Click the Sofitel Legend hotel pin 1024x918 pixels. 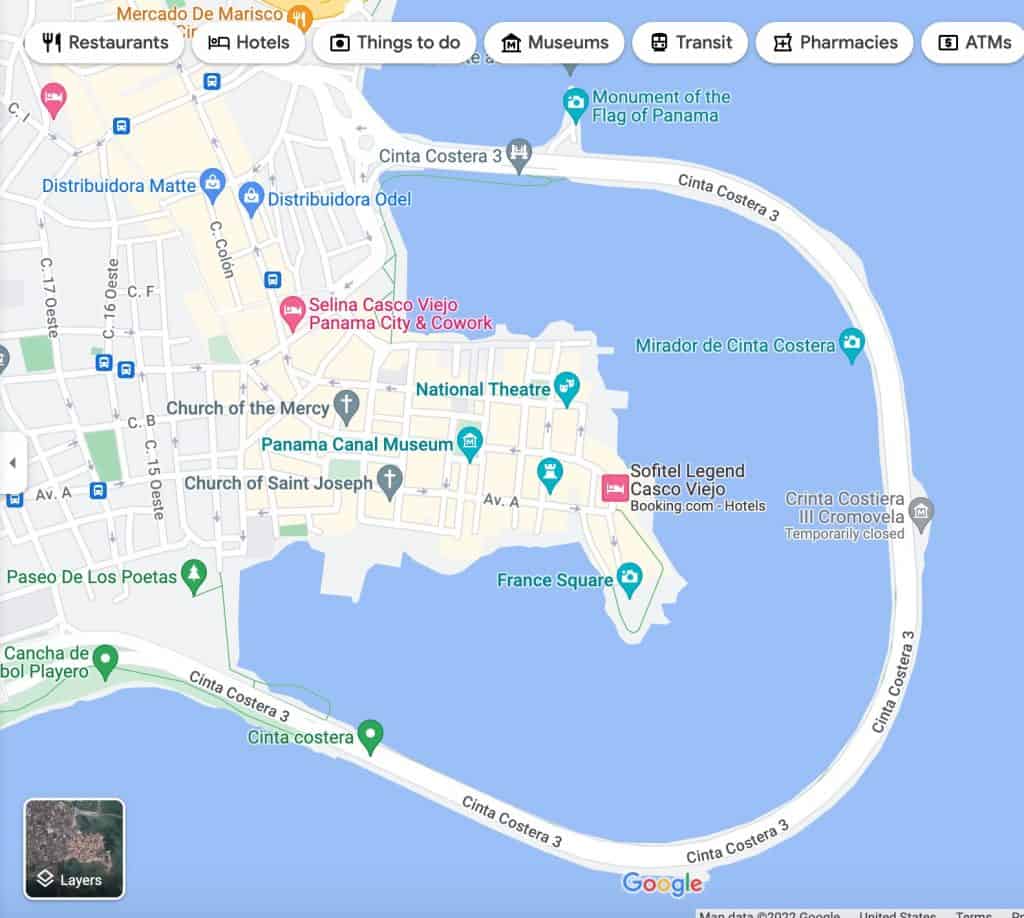click(612, 488)
